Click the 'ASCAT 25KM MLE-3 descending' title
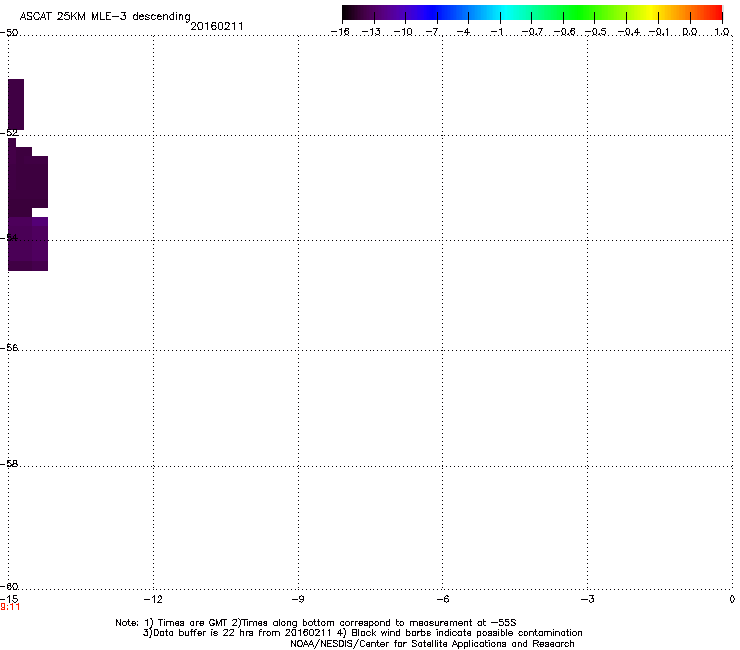Image resolution: width=740 pixels, height=650 pixels. tap(105, 17)
